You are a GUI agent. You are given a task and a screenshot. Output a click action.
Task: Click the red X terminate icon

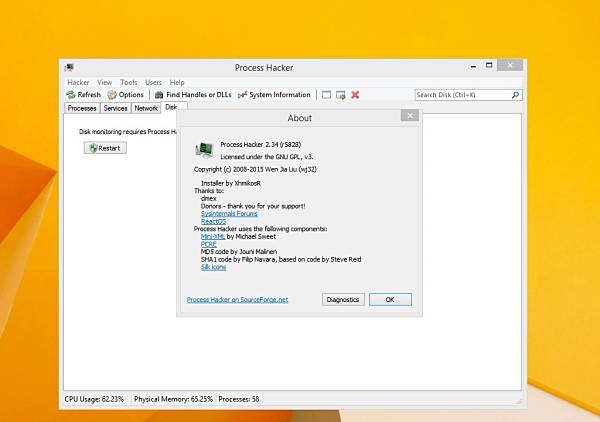click(355, 95)
